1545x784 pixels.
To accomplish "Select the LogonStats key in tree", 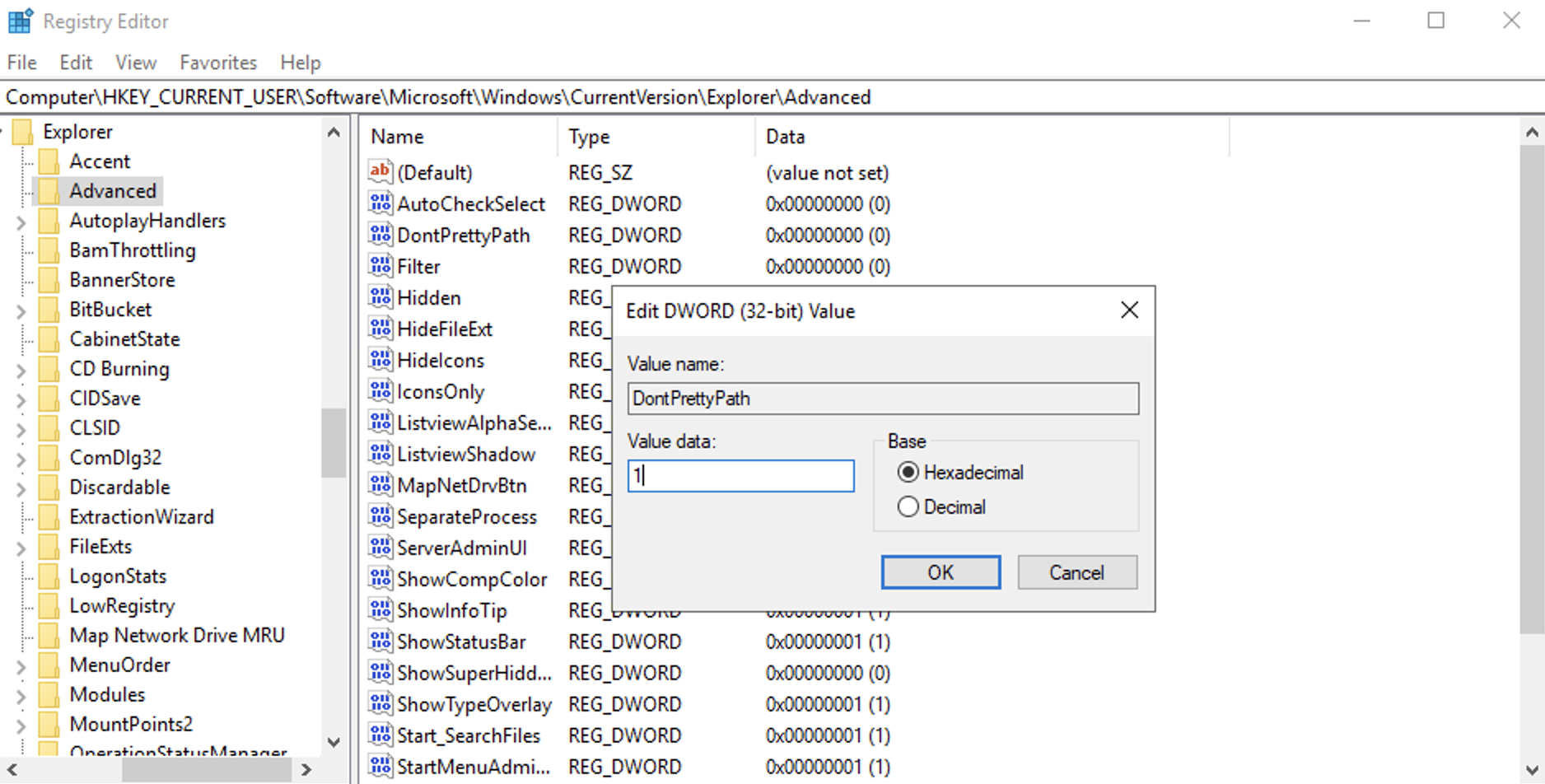I will tap(118, 576).
